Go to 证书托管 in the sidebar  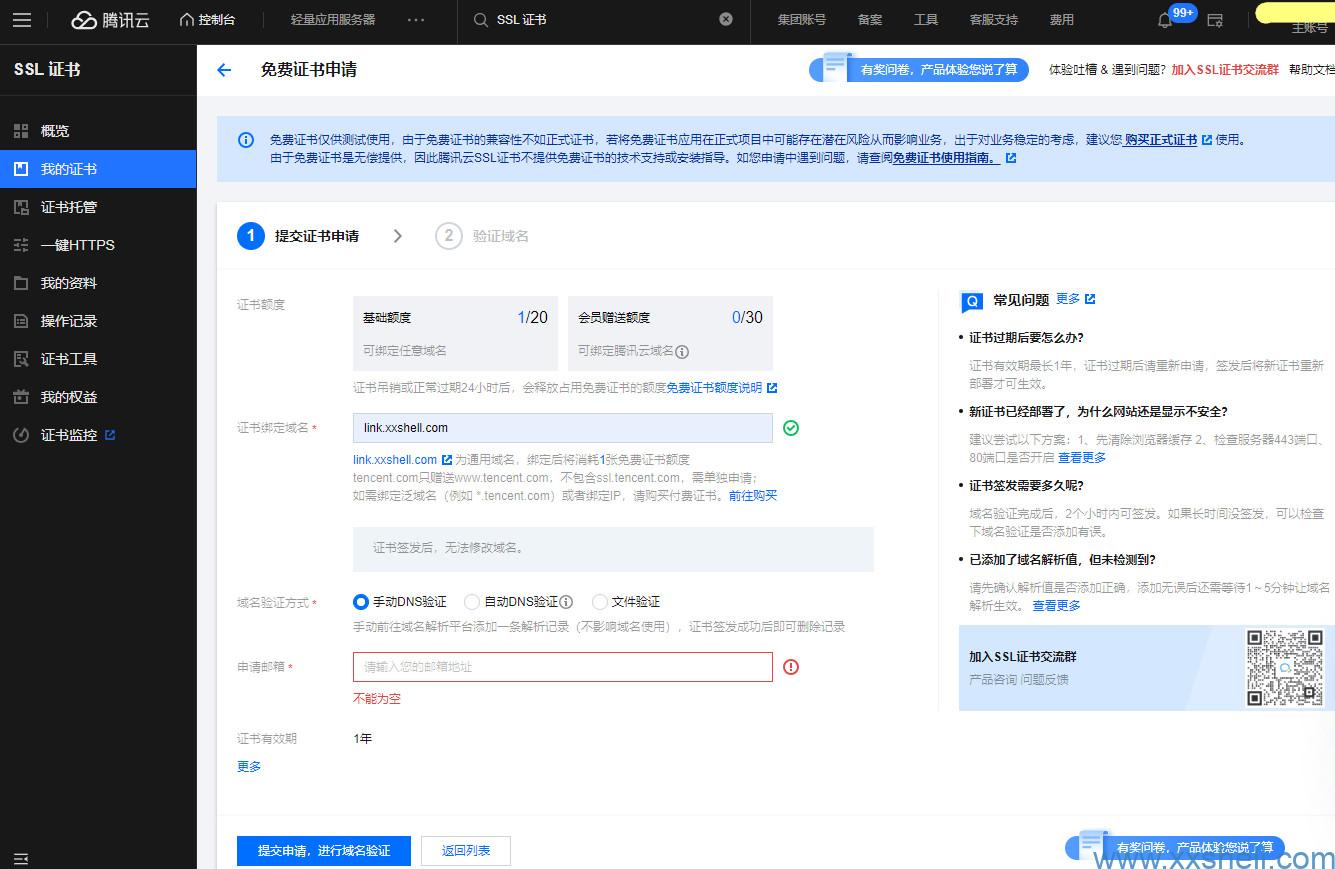tap(69, 207)
